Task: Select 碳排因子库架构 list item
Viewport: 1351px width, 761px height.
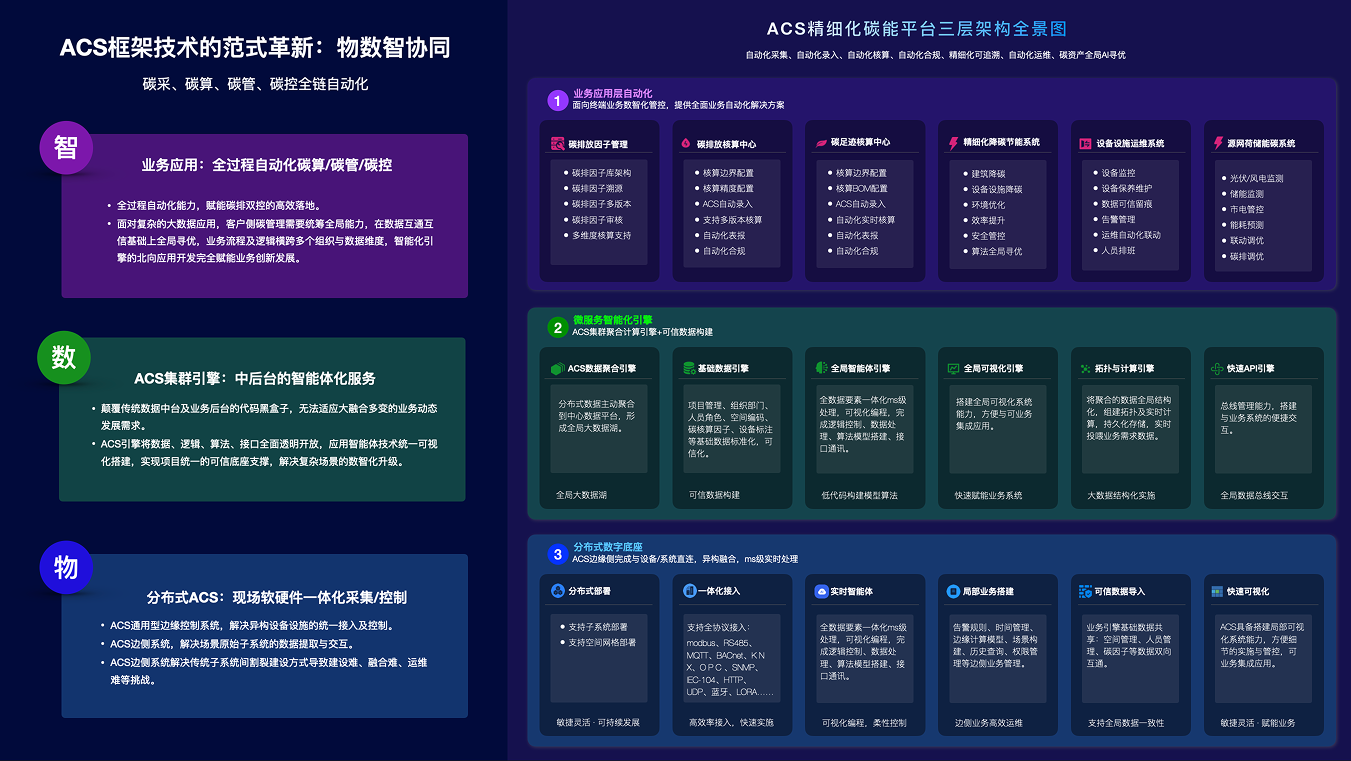Action: point(601,172)
